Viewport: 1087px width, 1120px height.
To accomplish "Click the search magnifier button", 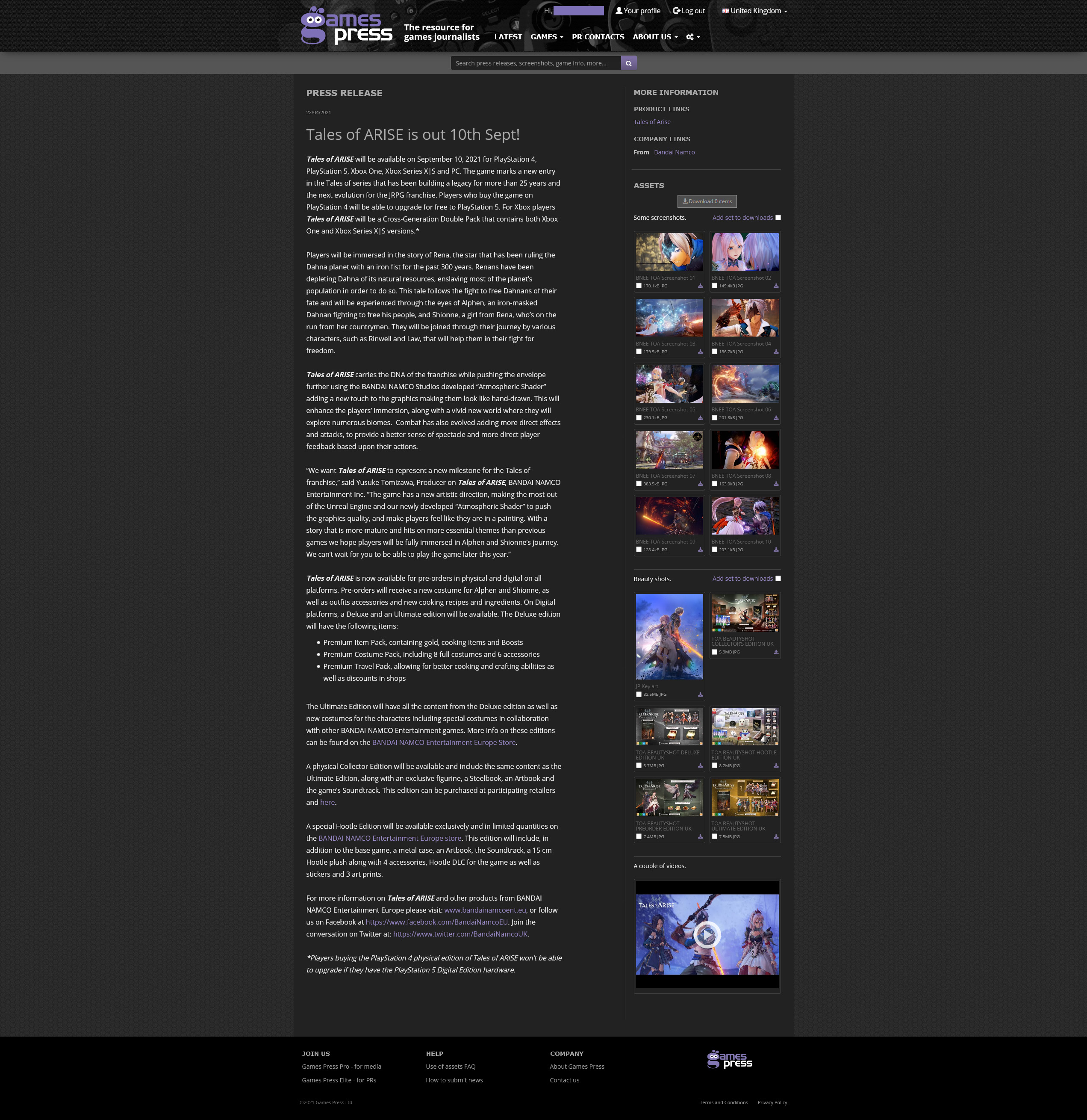I will 628,63.
